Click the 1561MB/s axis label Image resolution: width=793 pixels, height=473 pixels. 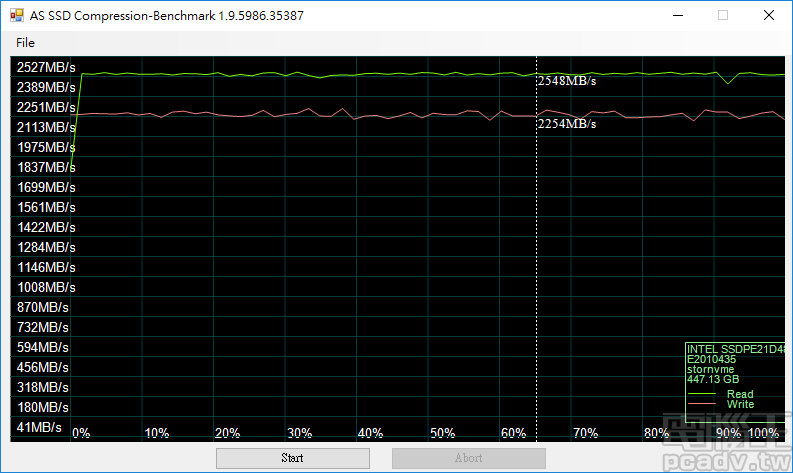46,207
